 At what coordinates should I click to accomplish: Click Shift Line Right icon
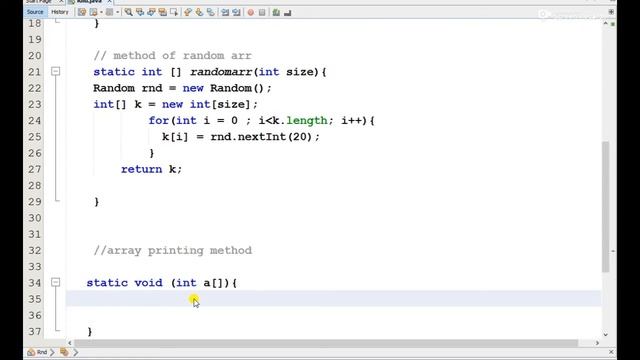(x=236, y=12)
